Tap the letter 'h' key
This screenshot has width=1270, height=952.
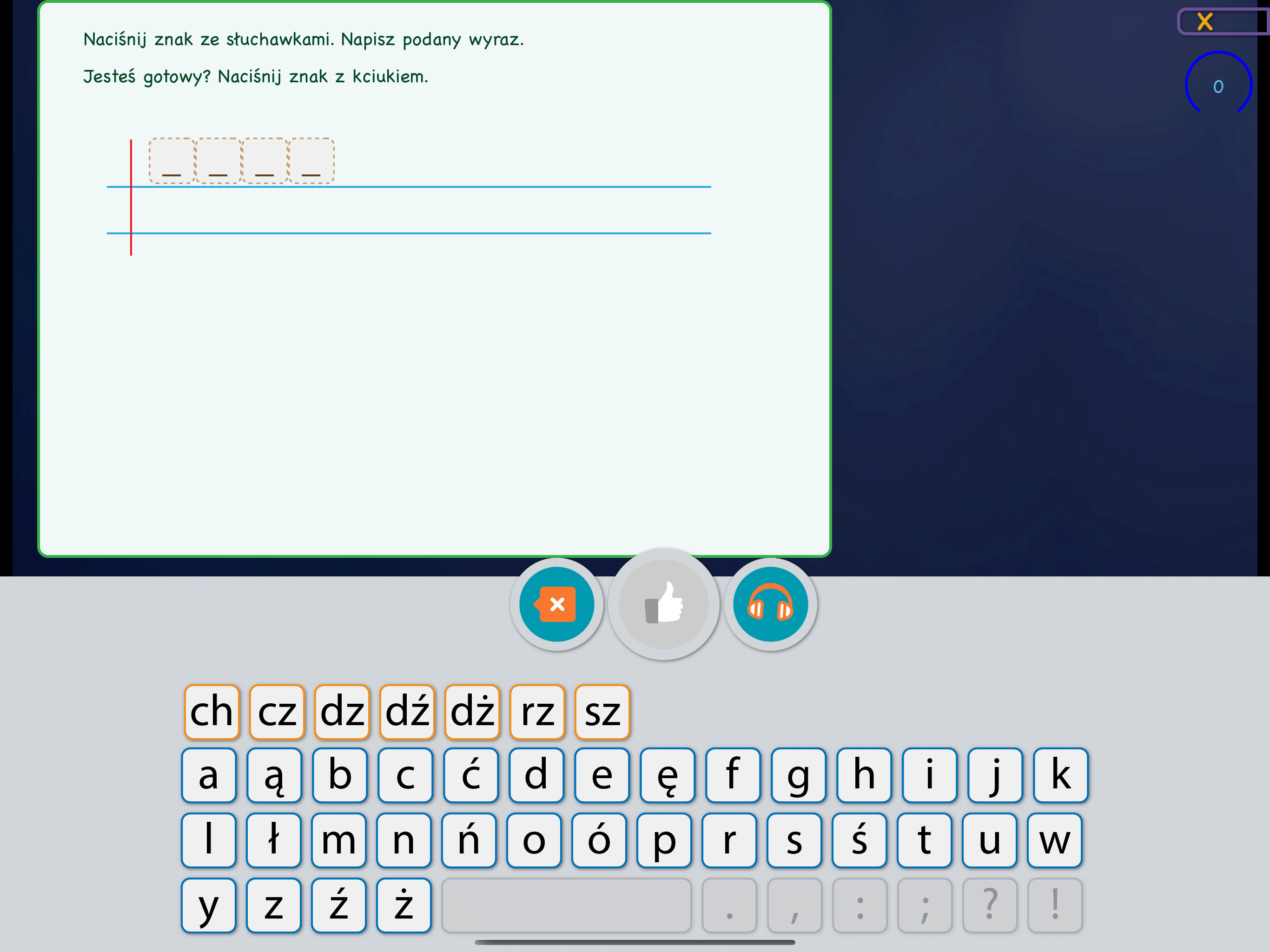click(x=864, y=775)
